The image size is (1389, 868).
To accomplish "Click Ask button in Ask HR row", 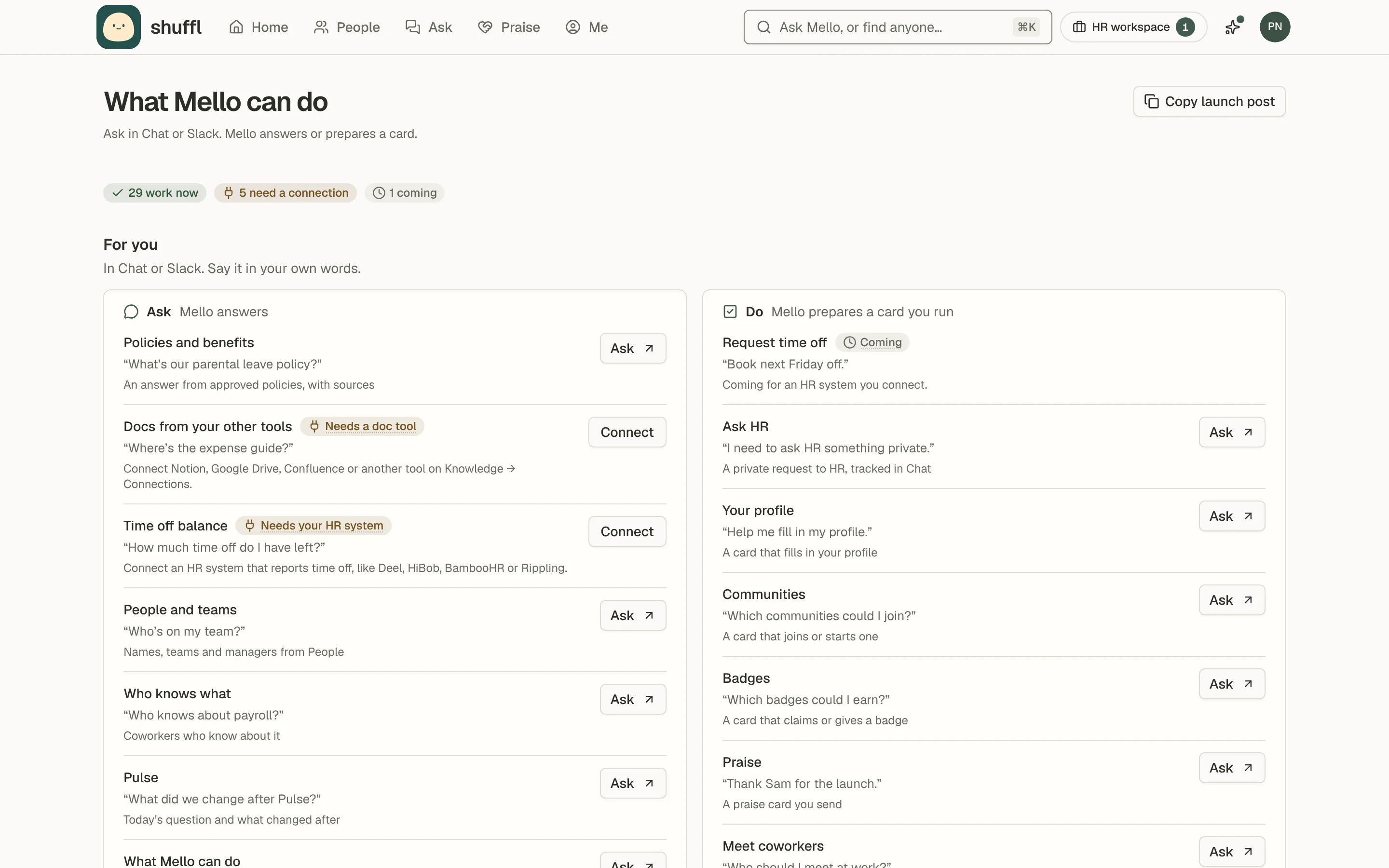I will 1232,432.
